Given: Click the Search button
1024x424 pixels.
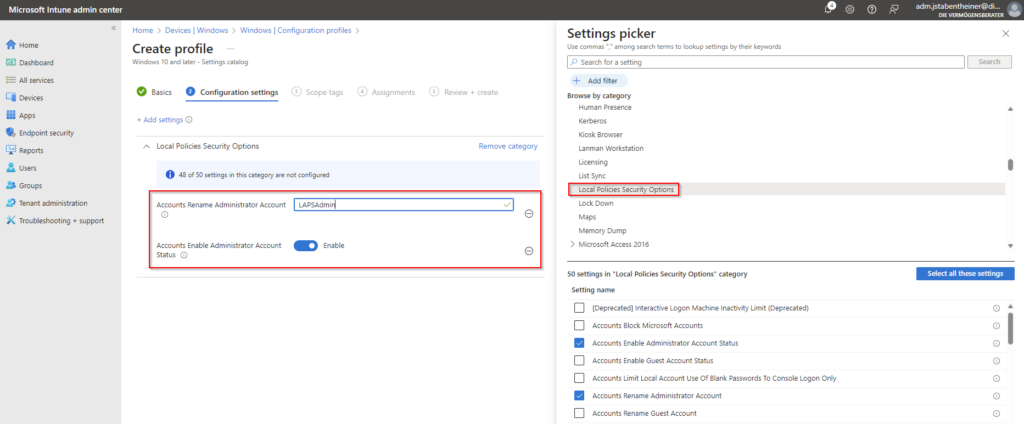Looking at the screenshot, I should point(989,62).
